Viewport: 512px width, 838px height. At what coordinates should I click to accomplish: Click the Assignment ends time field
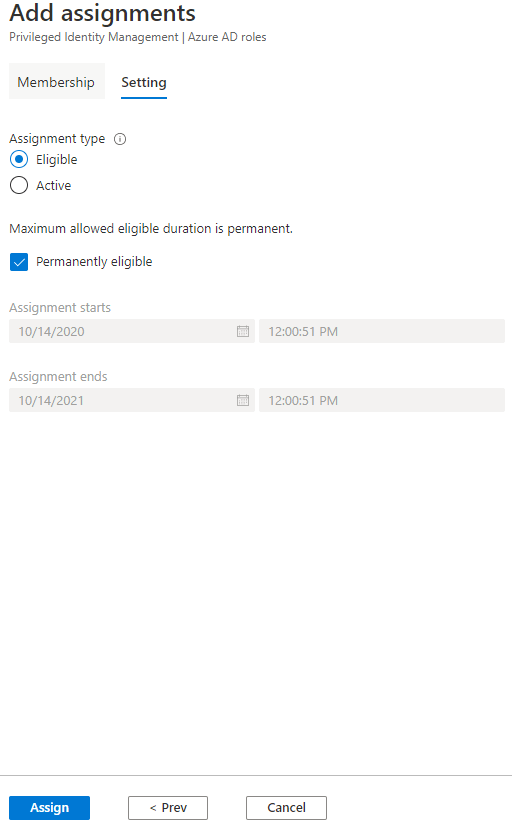(x=382, y=400)
